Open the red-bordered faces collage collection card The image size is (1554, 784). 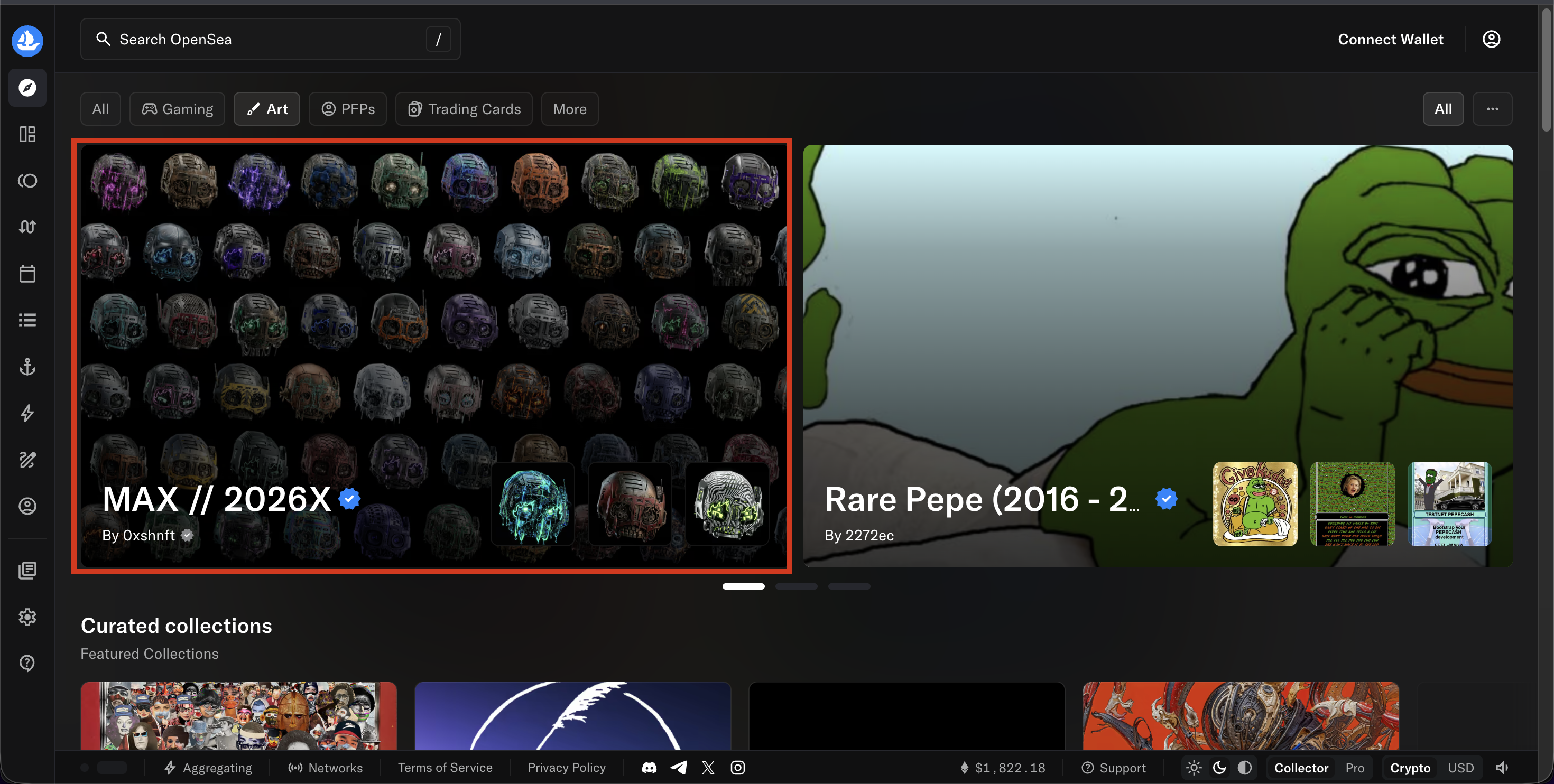point(239,716)
